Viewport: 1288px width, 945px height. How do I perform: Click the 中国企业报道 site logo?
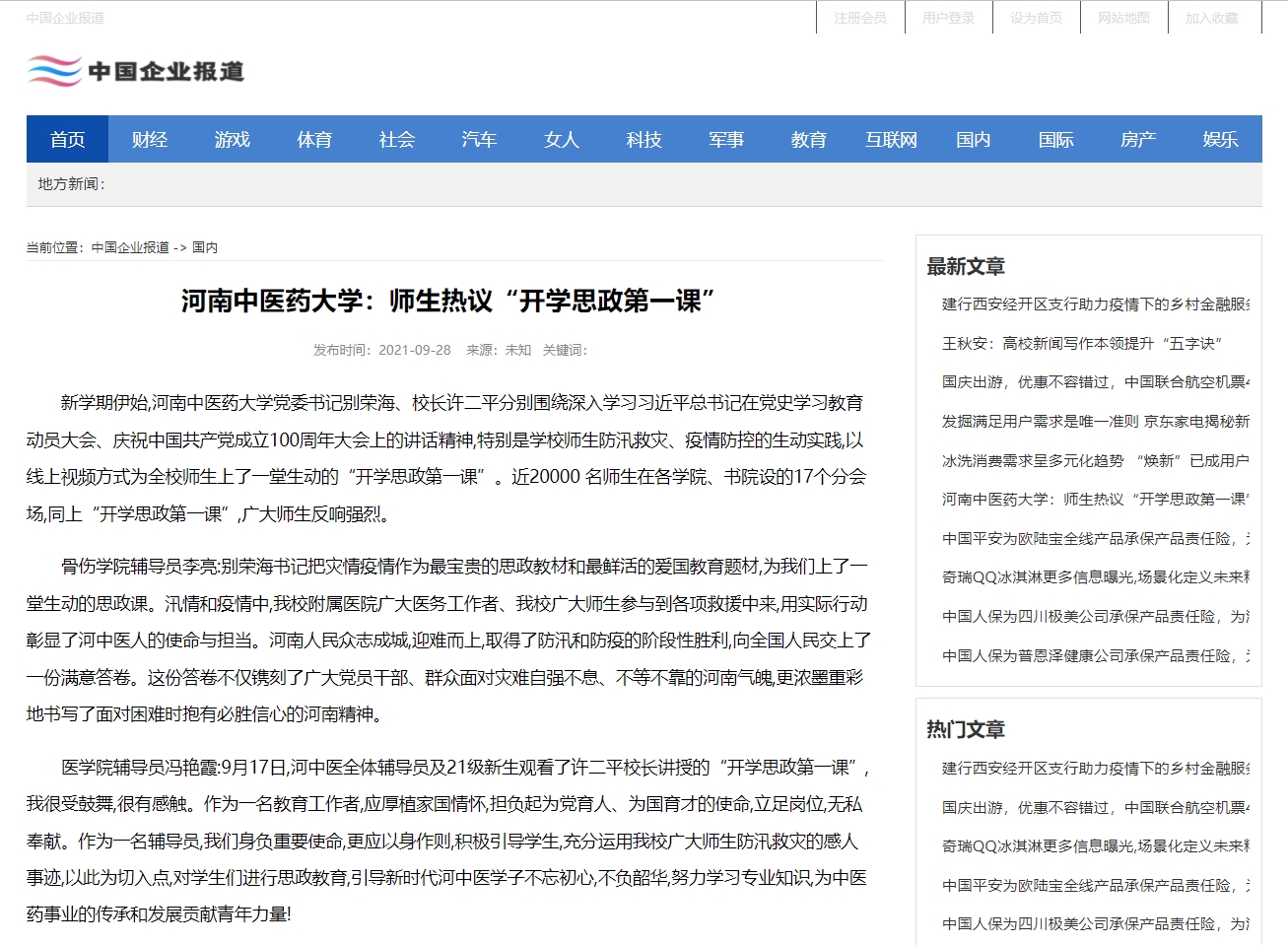point(136,71)
